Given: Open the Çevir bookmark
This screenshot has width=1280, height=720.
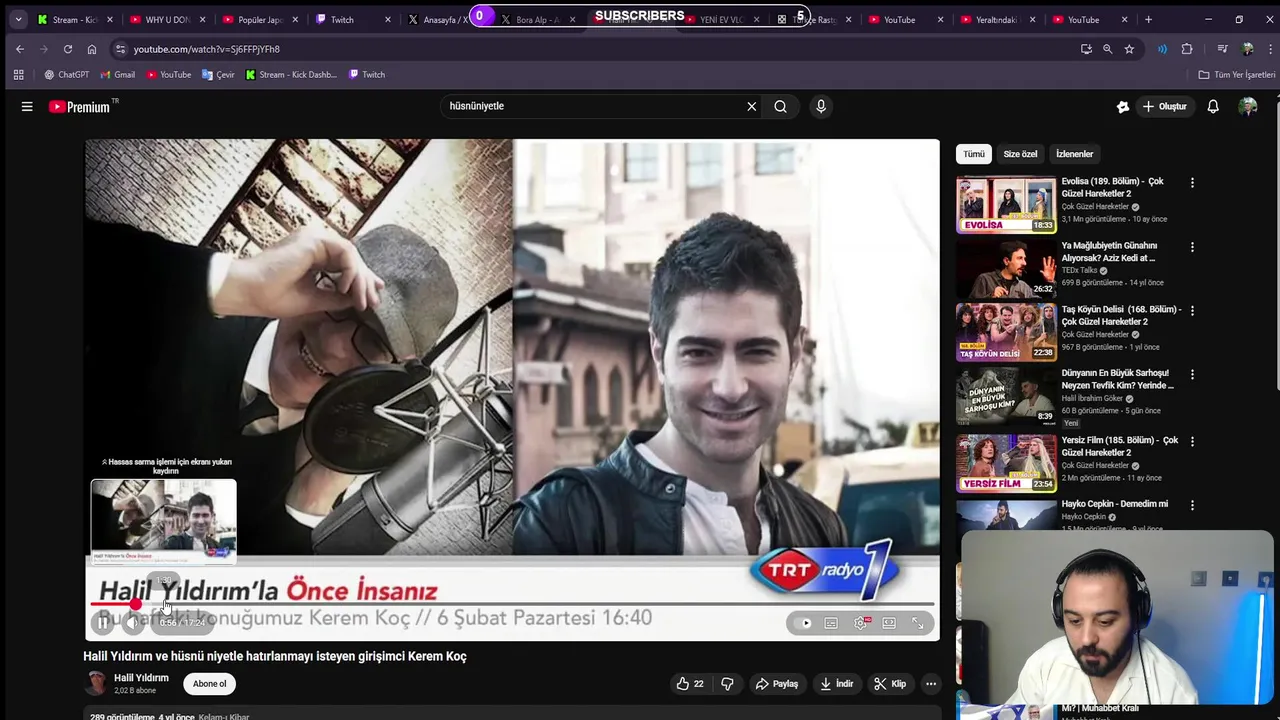Looking at the screenshot, I should 218,74.
